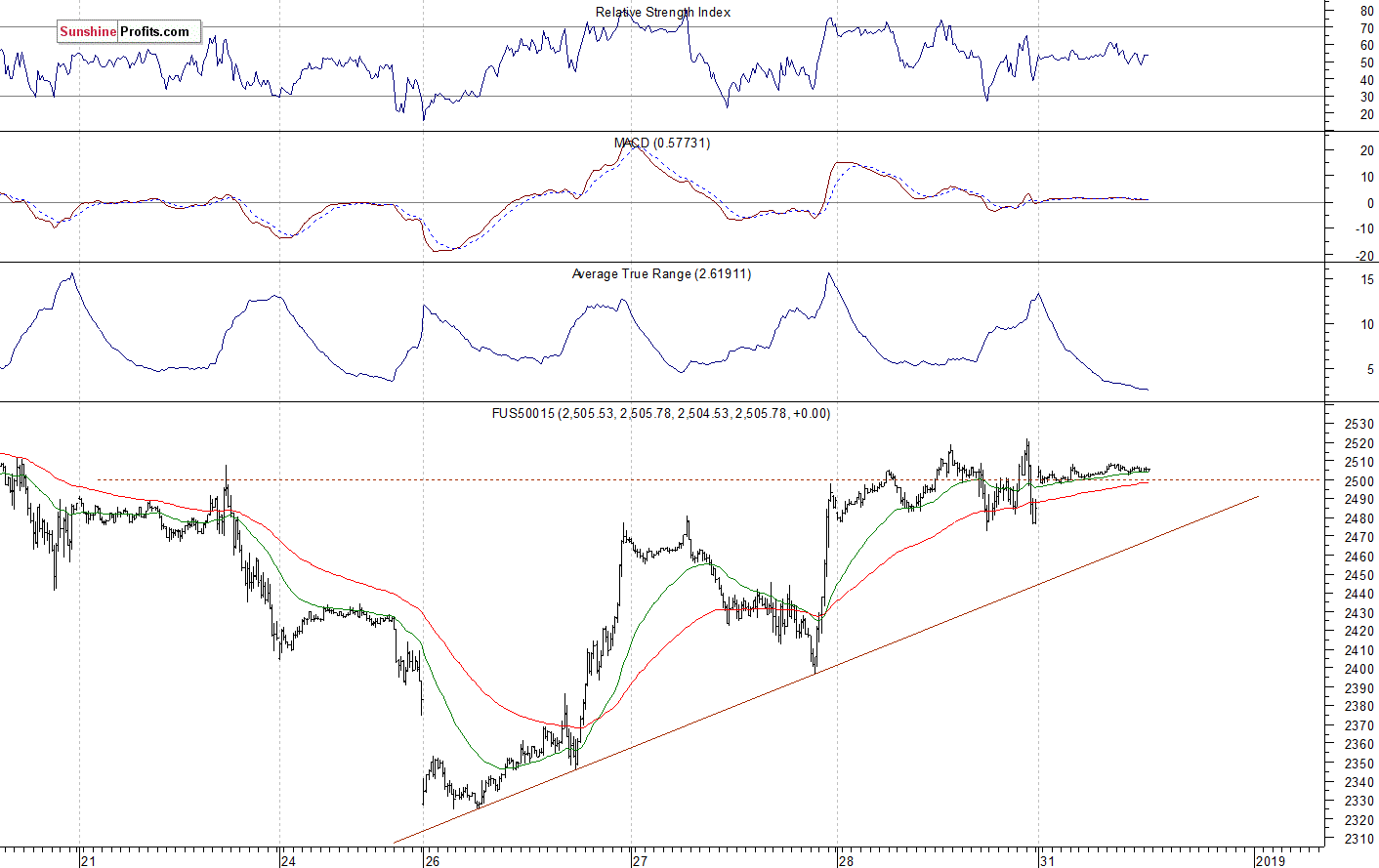
Task: Click price level 2320 on price axis
Action: [x=1359, y=821]
